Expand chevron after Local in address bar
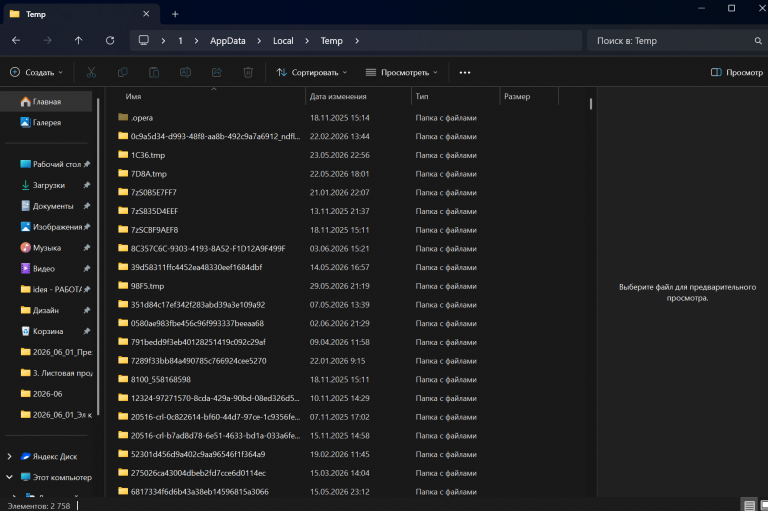This screenshot has height=511, width=768. [307, 41]
